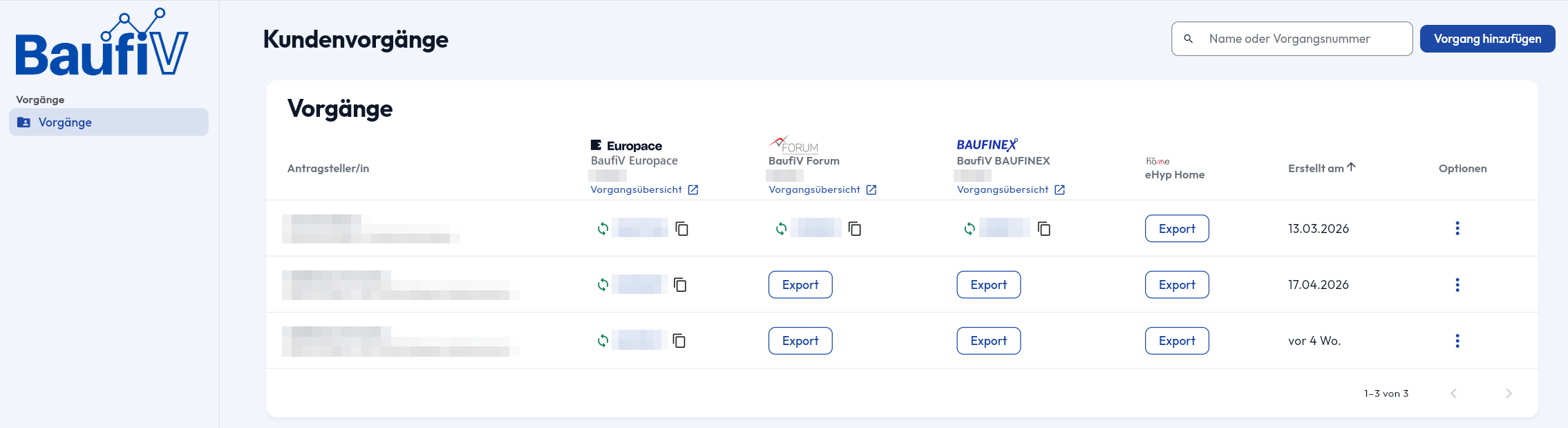Export to eHyp Home in vor 4 Wo. row

[1177, 340]
